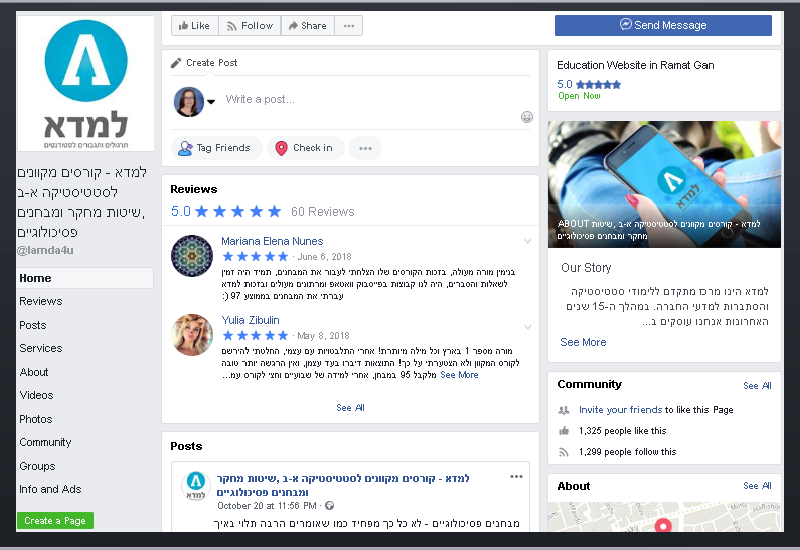Open the emoji picker smiley icon
Screen dimensions: 800x550
[x=527, y=117]
